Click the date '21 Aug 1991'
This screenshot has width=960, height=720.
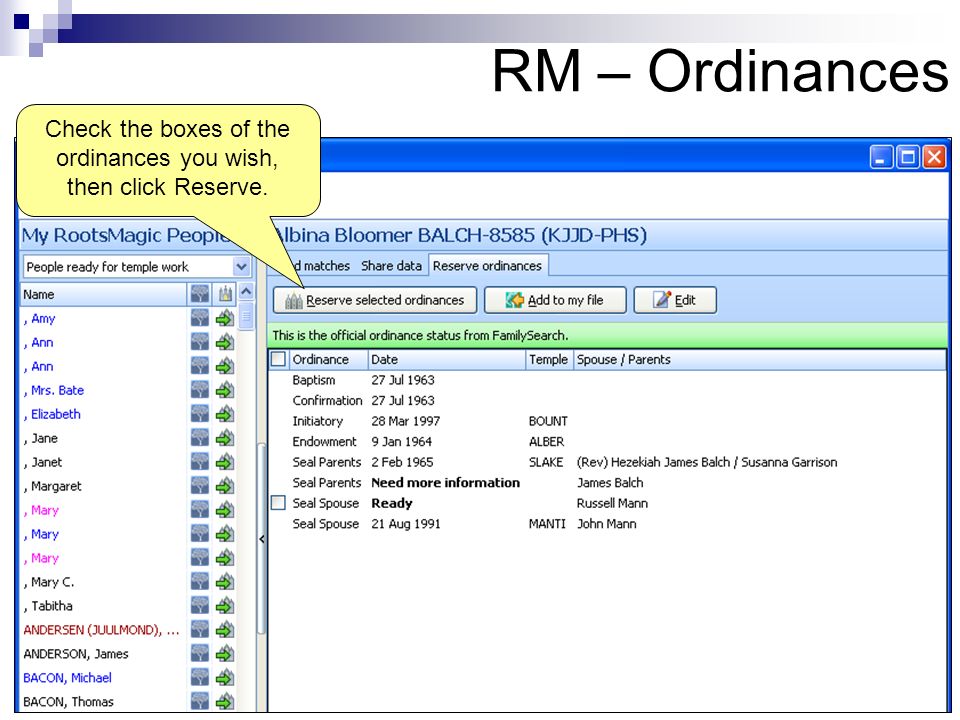405,523
